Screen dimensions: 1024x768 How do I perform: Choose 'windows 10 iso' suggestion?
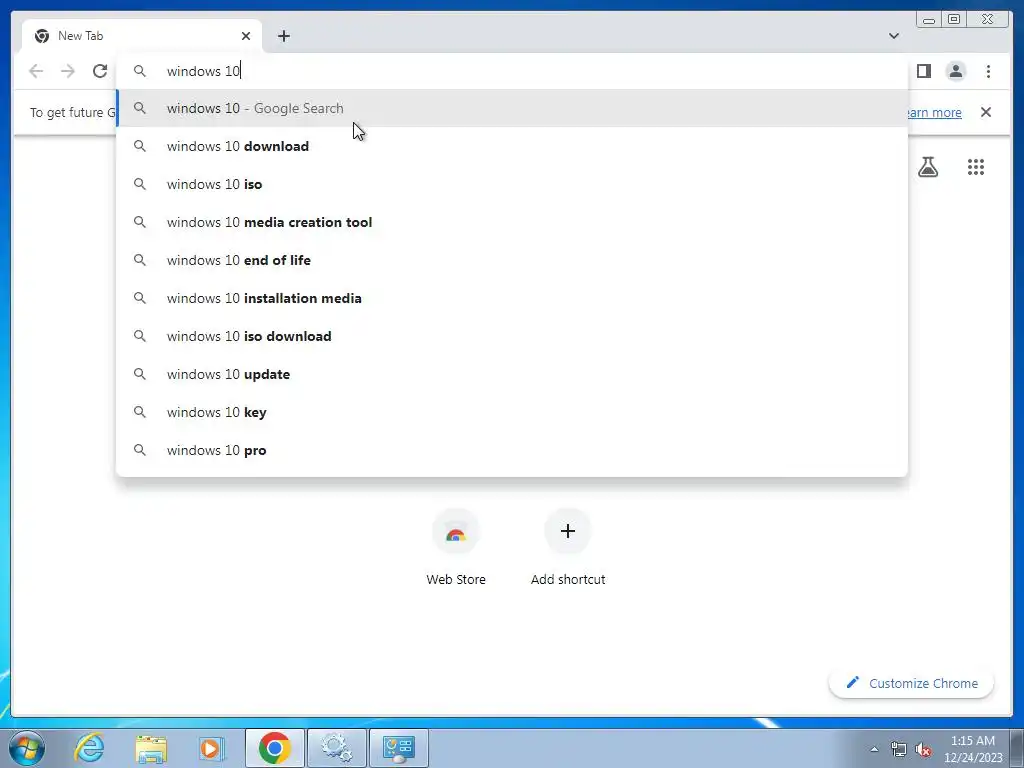512,184
